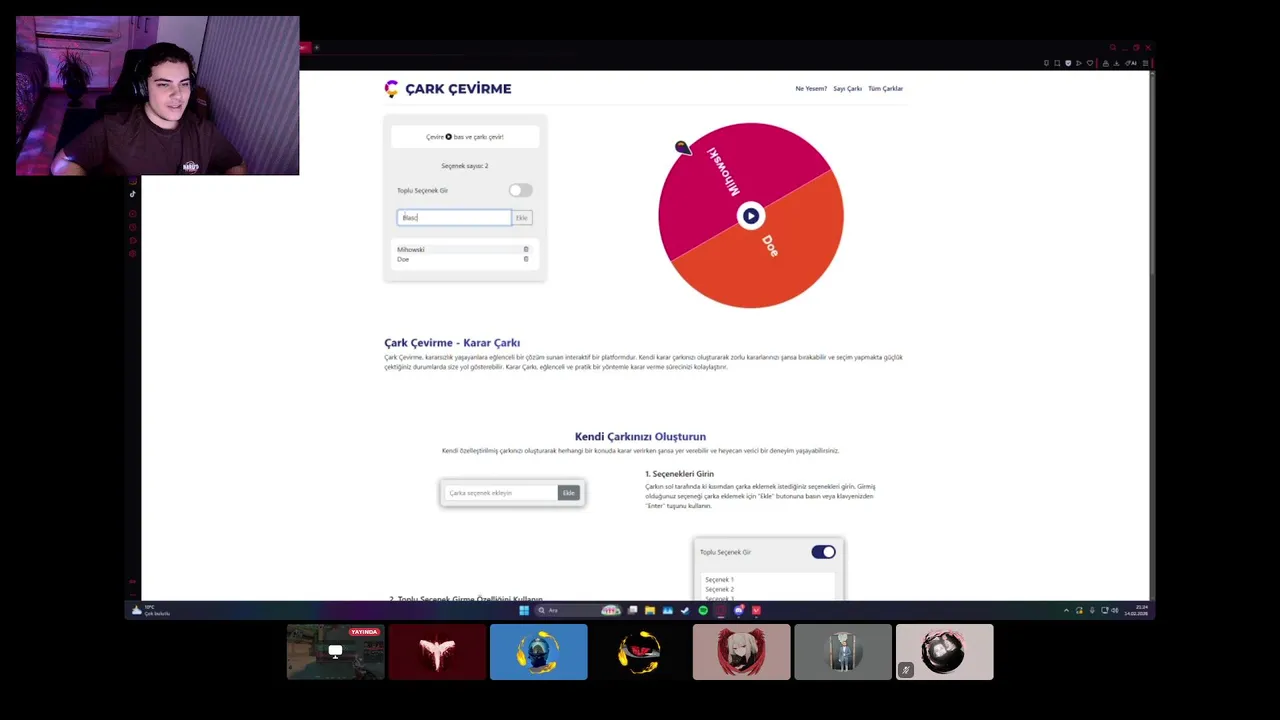
Task: Click the dark Ekle button in the example box
Action: 568,492
